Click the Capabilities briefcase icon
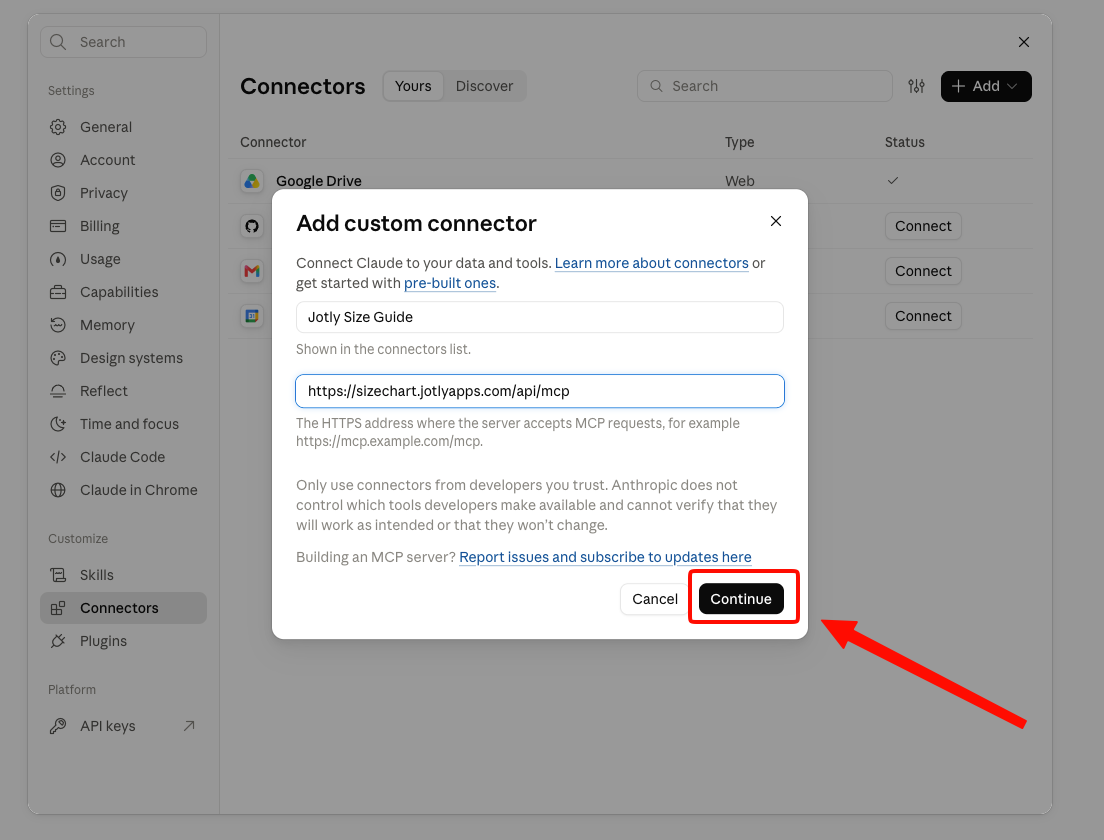This screenshot has height=840, width=1104. click(x=58, y=292)
